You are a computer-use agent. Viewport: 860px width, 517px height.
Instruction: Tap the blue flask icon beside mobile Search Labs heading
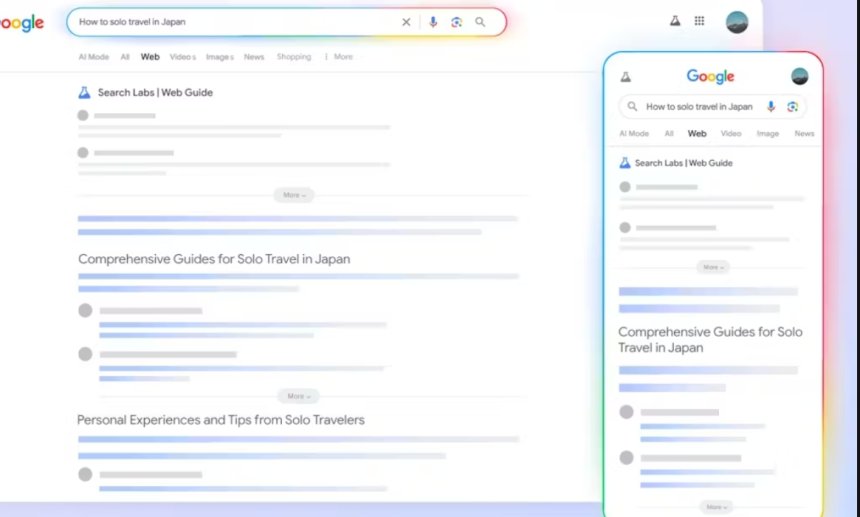pyautogui.click(x=625, y=163)
